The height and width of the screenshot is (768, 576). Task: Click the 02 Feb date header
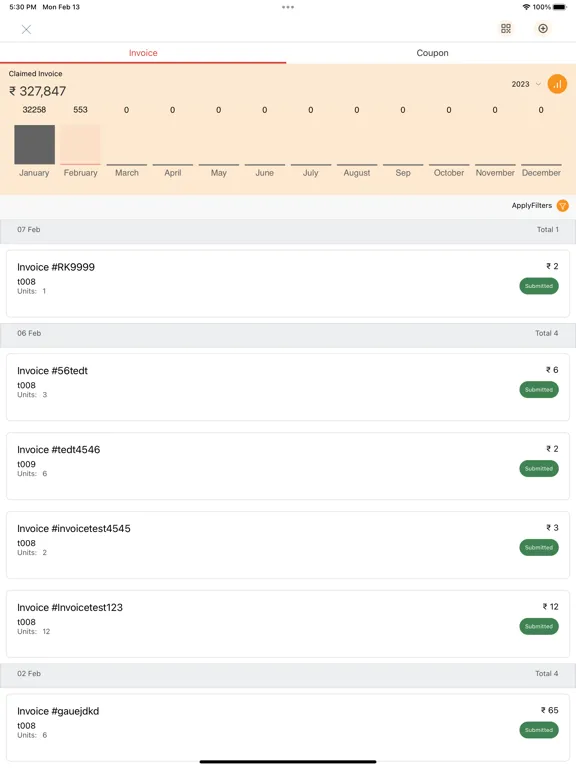tap(288, 674)
